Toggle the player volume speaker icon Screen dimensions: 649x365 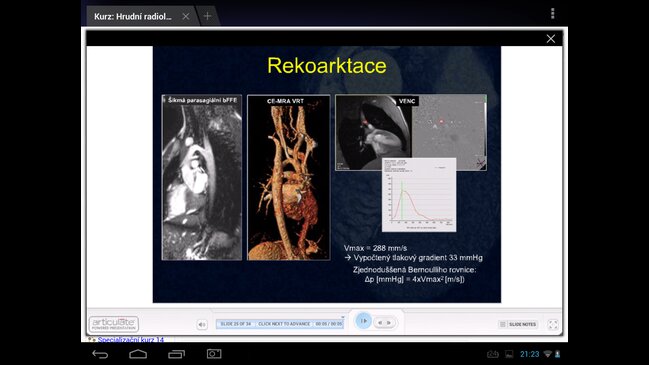tap(202, 324)
